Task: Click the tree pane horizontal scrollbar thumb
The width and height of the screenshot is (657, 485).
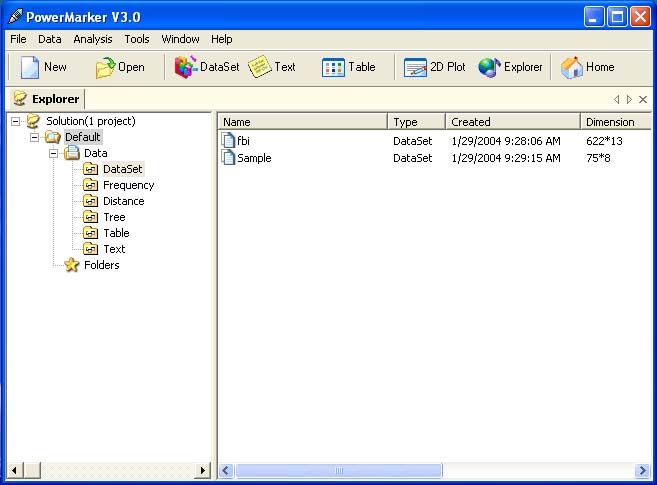Action: click(32, 470)
